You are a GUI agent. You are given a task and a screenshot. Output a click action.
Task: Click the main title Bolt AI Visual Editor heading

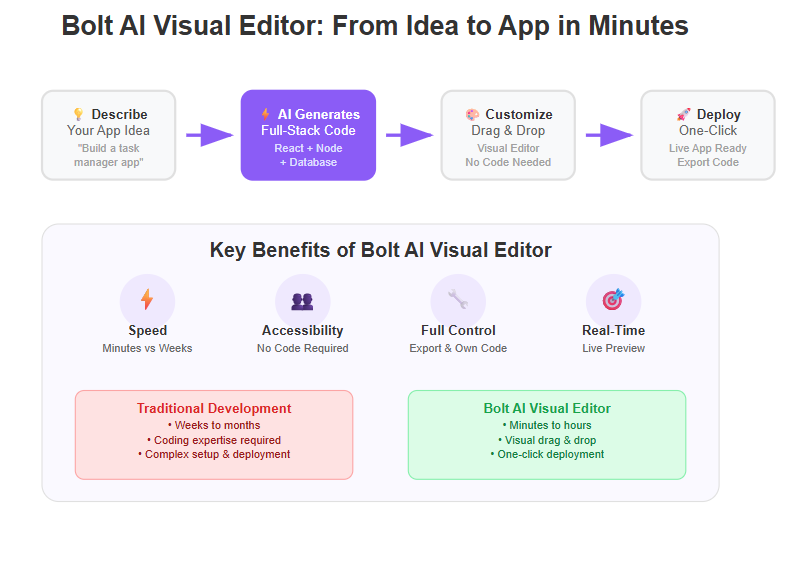coord(375,25)
